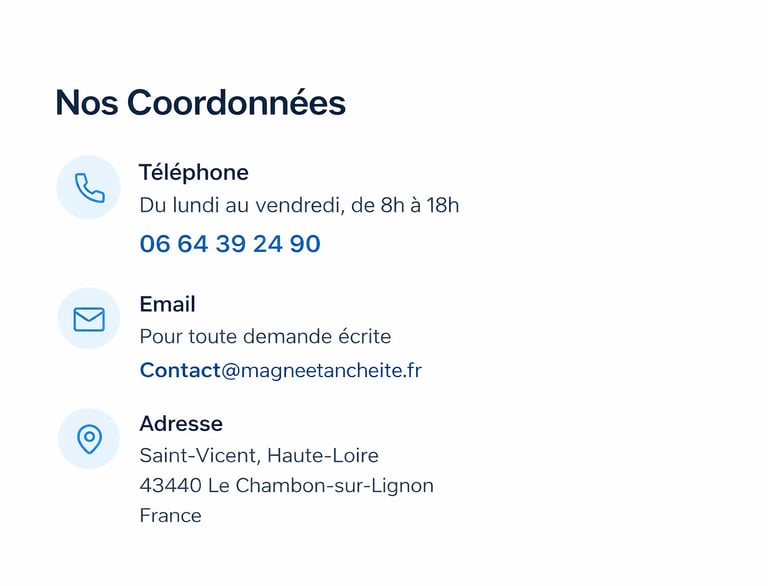This screenshot has width=768, height=586.
Task: Click the location pin icon
Action: (x=89, y=438)
